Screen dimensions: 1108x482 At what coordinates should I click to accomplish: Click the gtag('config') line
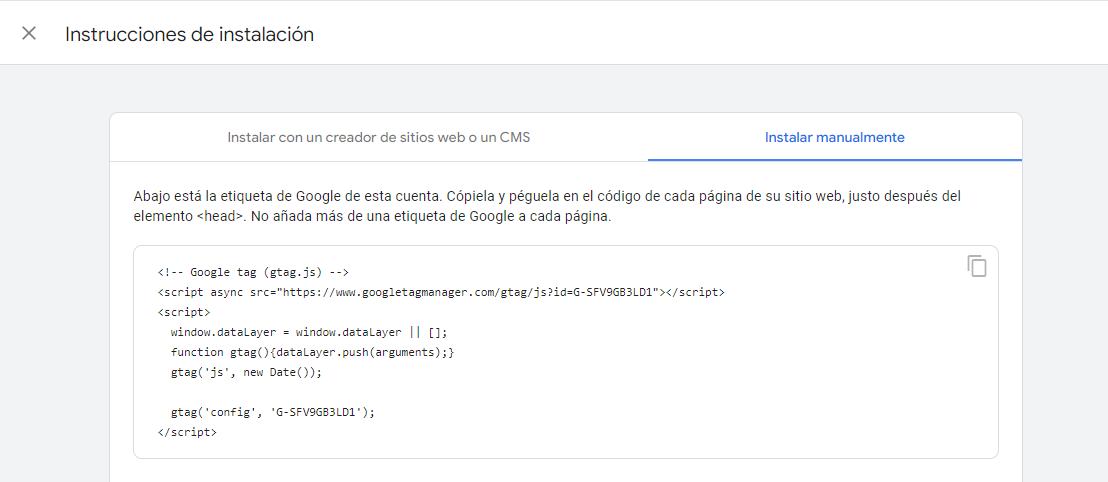click(x=273, y=412)
